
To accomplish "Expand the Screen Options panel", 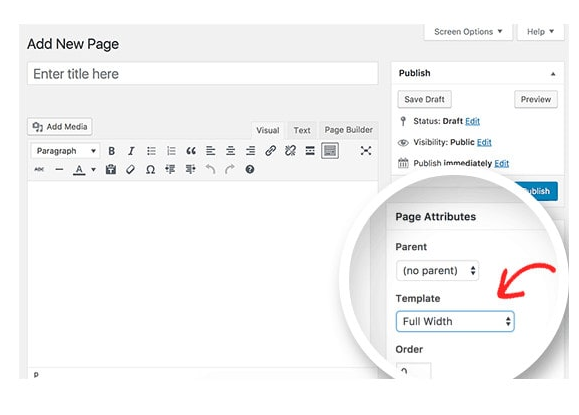I will (468, 32).
